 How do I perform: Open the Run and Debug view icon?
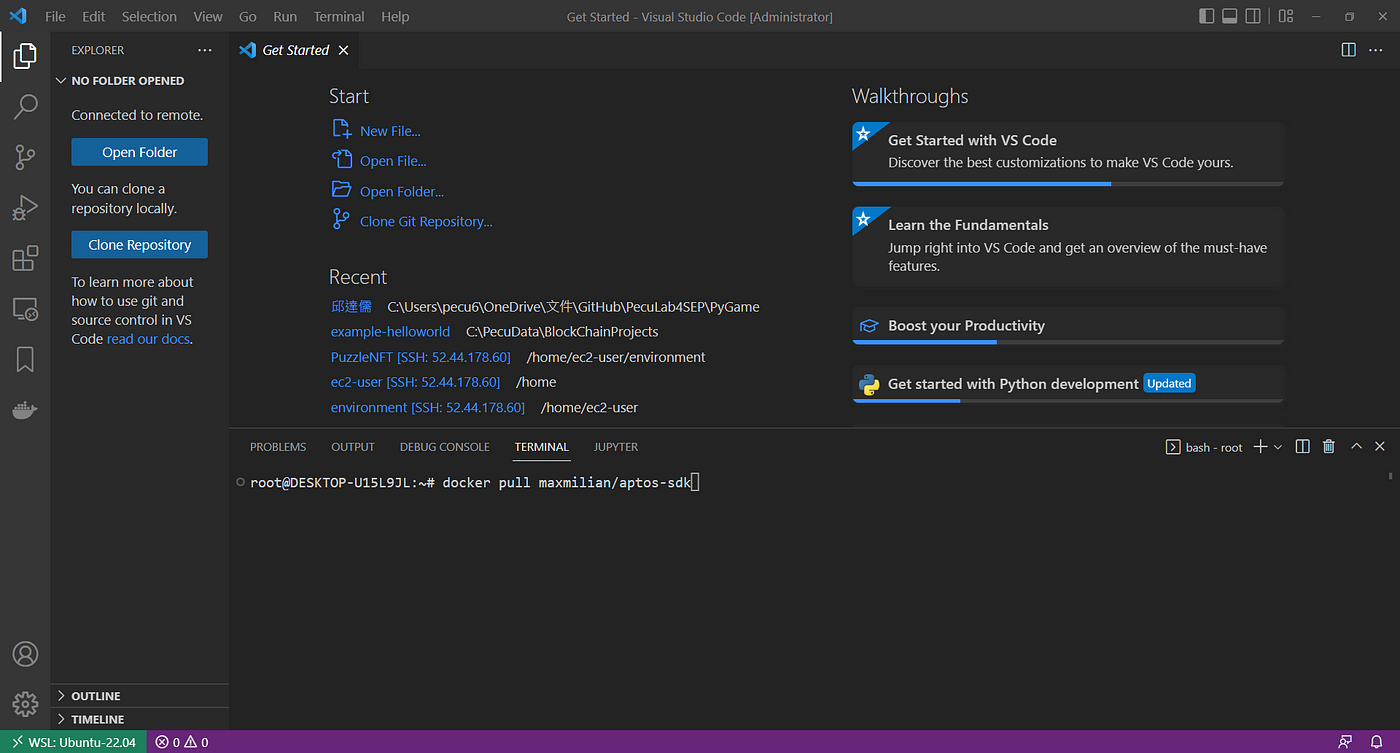point(25,208)
